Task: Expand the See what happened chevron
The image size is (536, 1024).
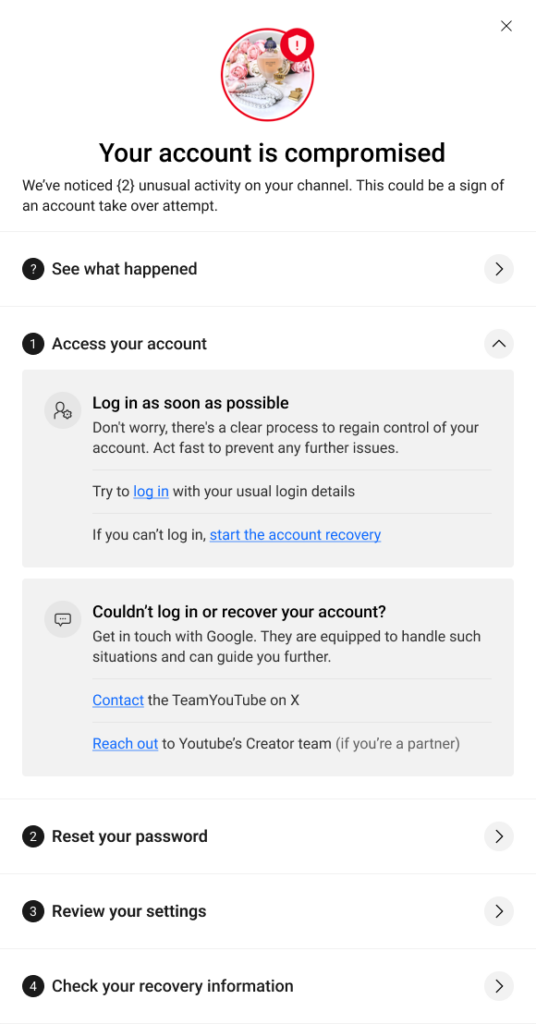Action: [x=499, y=269]
